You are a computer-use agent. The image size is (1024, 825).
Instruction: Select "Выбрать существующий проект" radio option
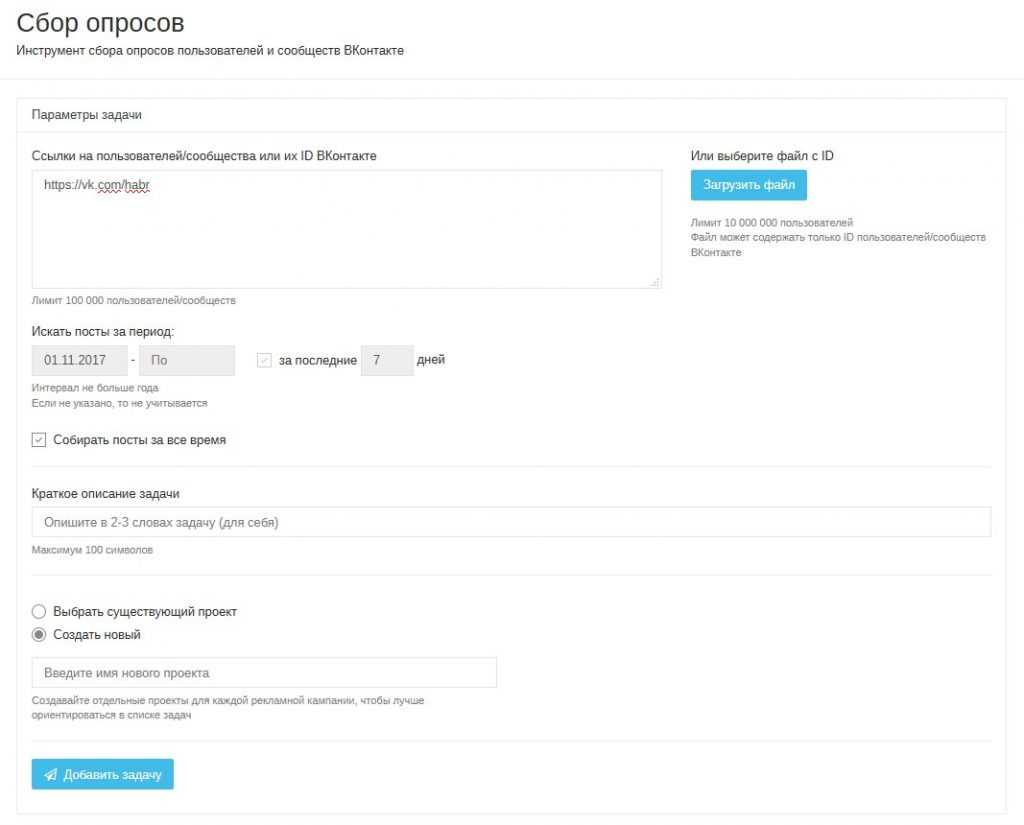pos(39,611)
